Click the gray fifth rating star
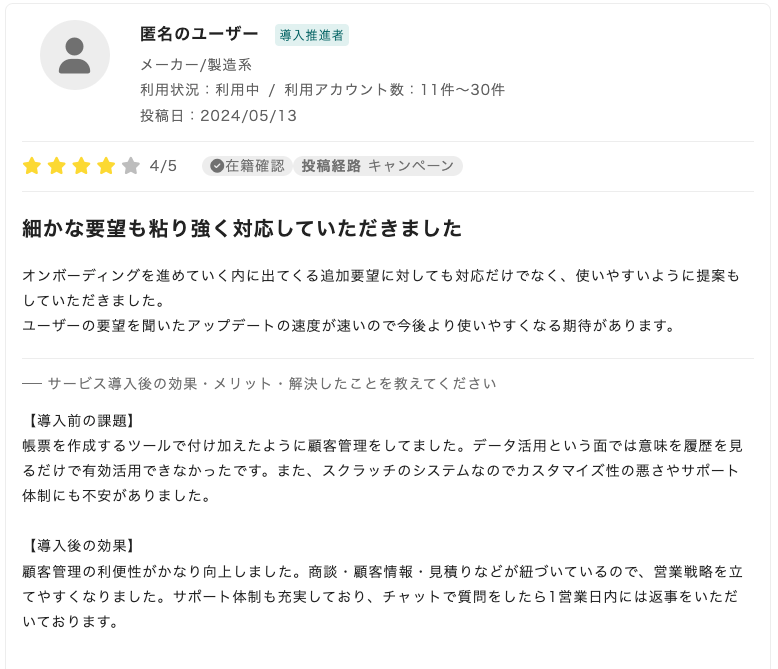The width and height of the screenshot is (778, 669). click(131, 166)
